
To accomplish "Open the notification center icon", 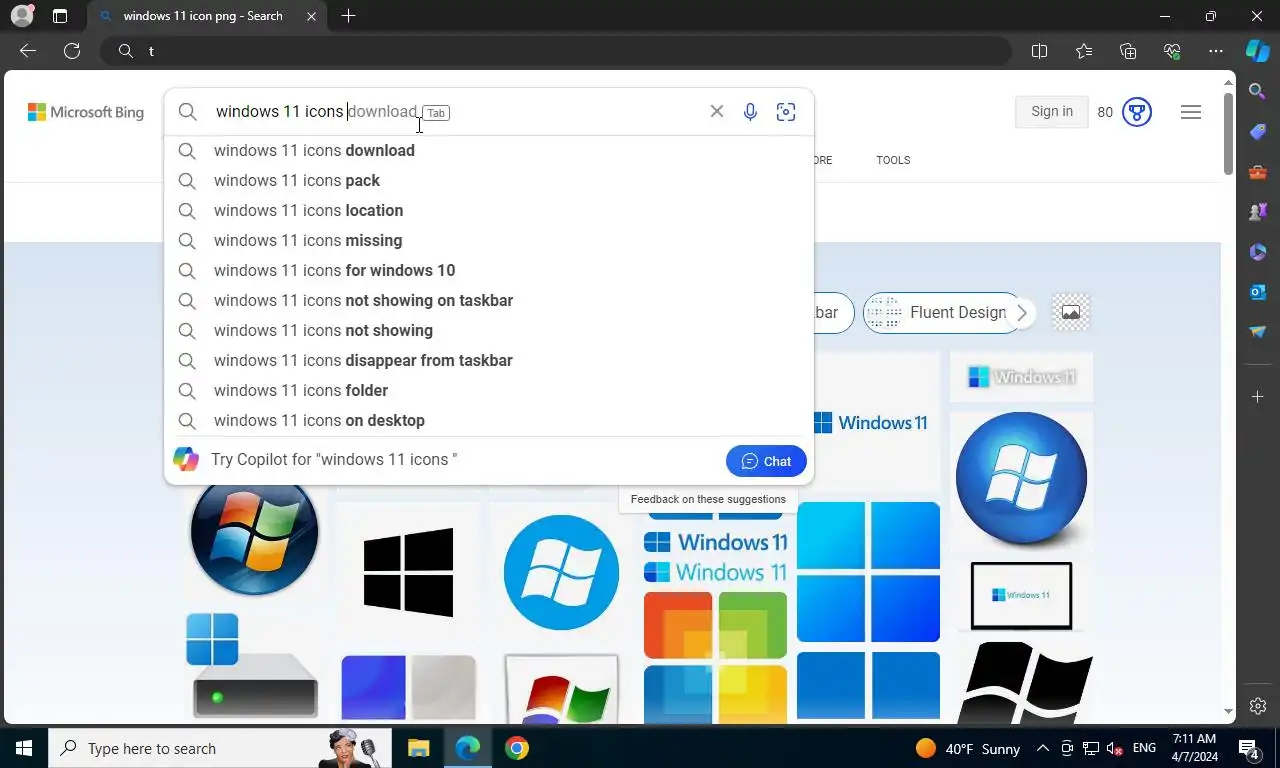I will click(x=1249, y=748).
